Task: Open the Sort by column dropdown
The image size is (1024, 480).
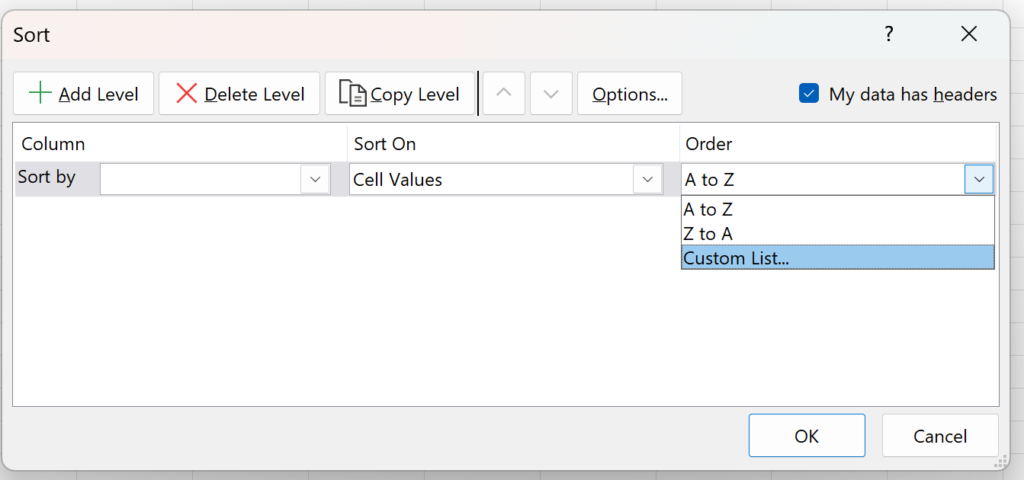Action: click(315, 179)
